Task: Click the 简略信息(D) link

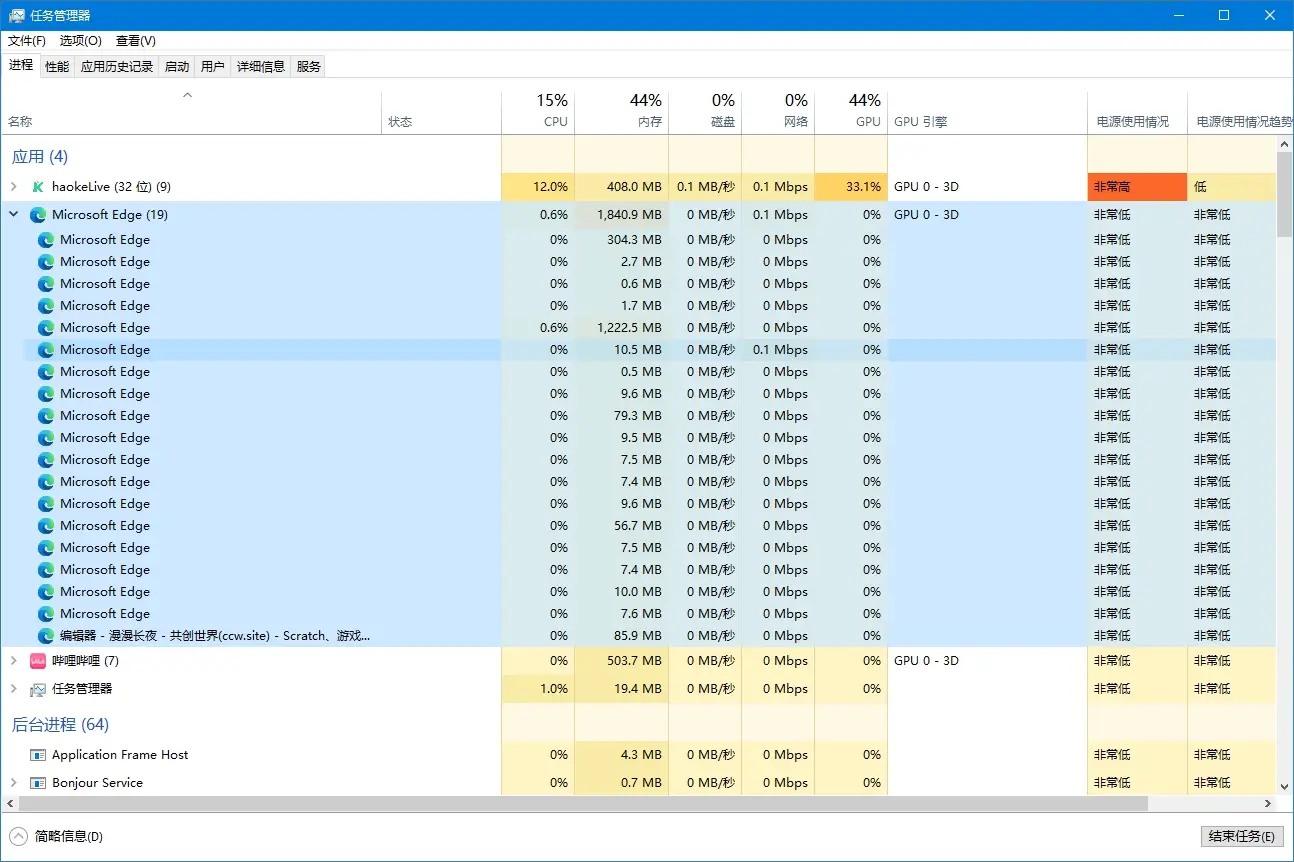Action: pyautogui.click(x=69, y=836)
